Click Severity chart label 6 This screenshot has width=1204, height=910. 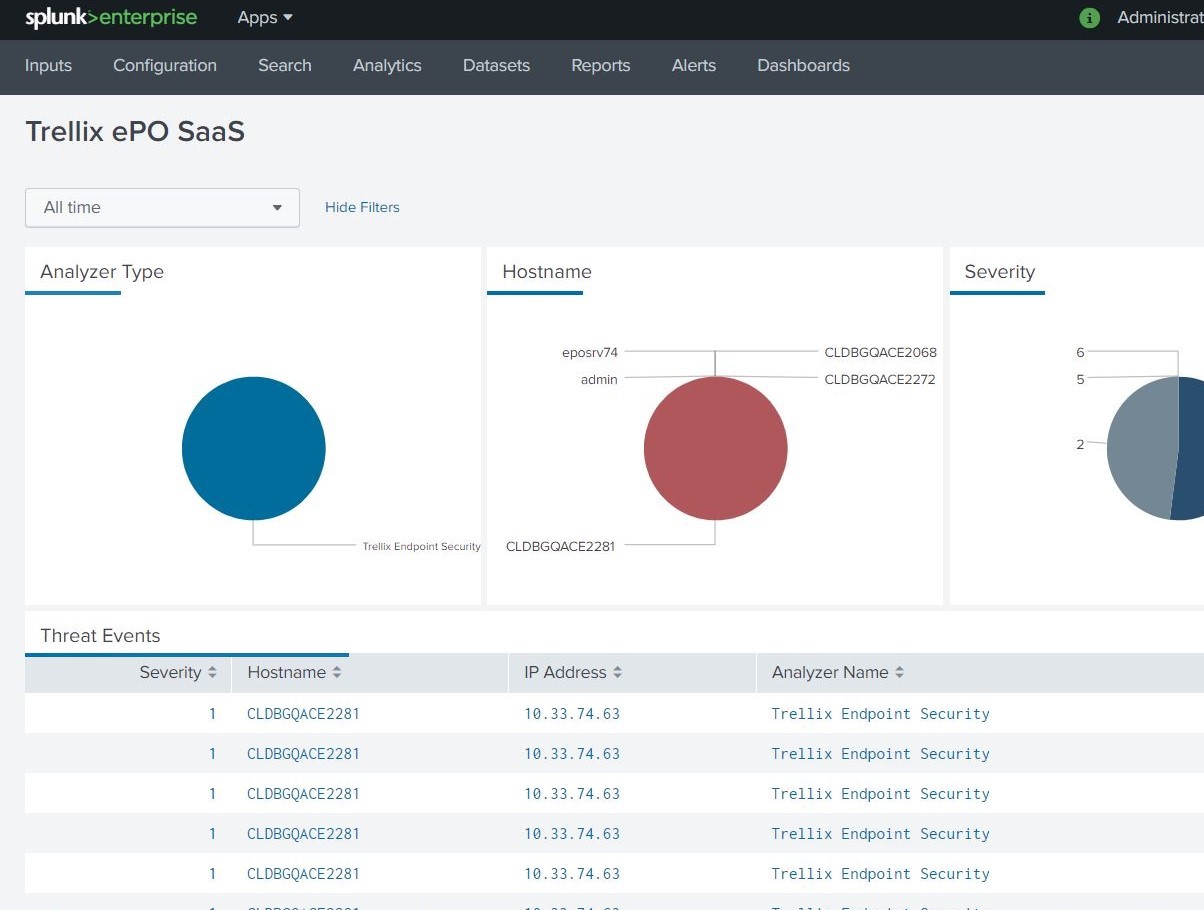click(x=1080, y=353)
